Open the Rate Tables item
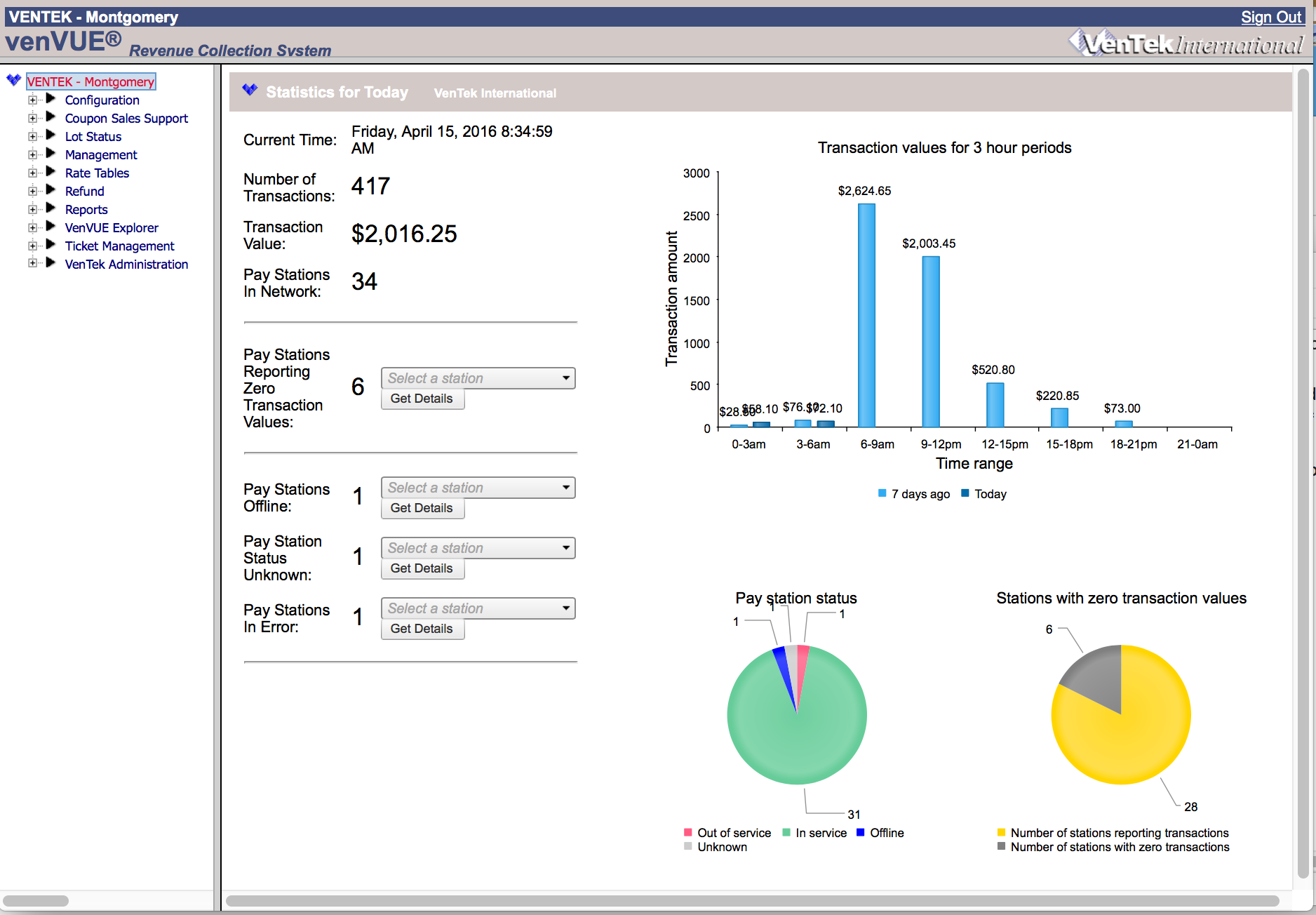 97,173
